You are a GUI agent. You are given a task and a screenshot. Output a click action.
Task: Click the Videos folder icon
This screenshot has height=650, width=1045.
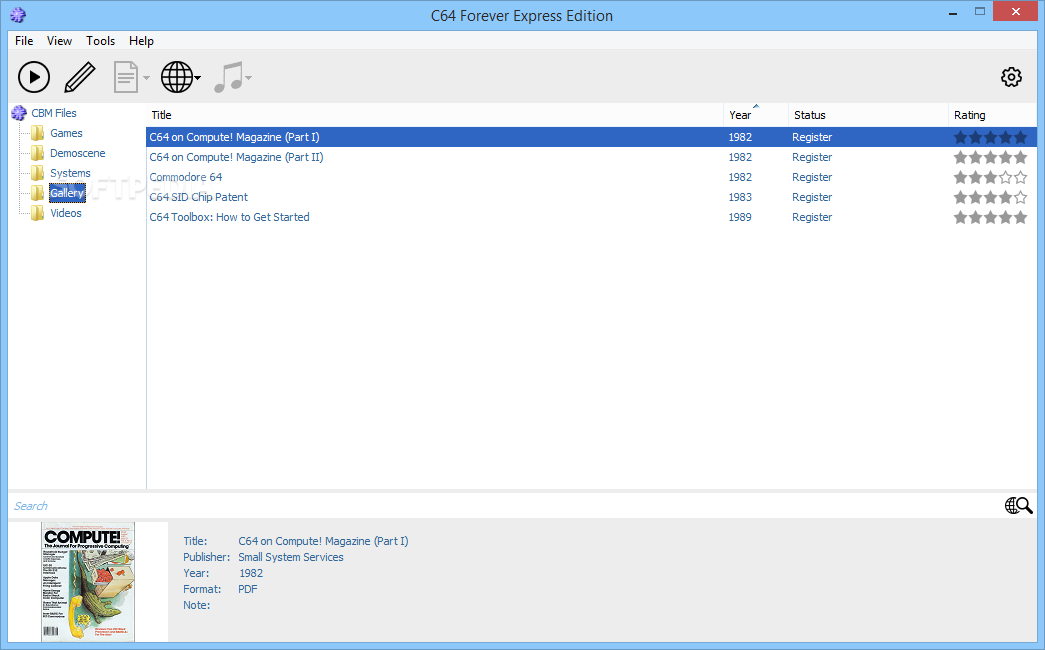tap(38, 213)
